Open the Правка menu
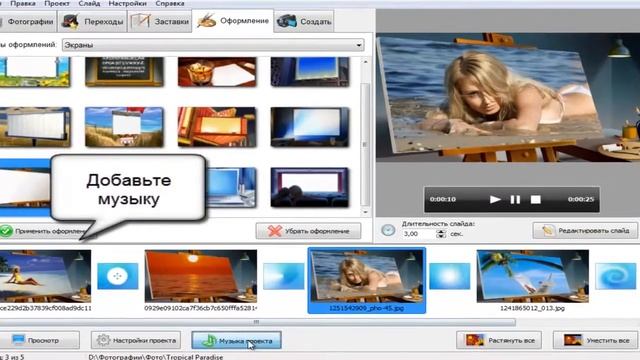The width and height of the screenshot is (640, 360). click(x=22, y=3)
